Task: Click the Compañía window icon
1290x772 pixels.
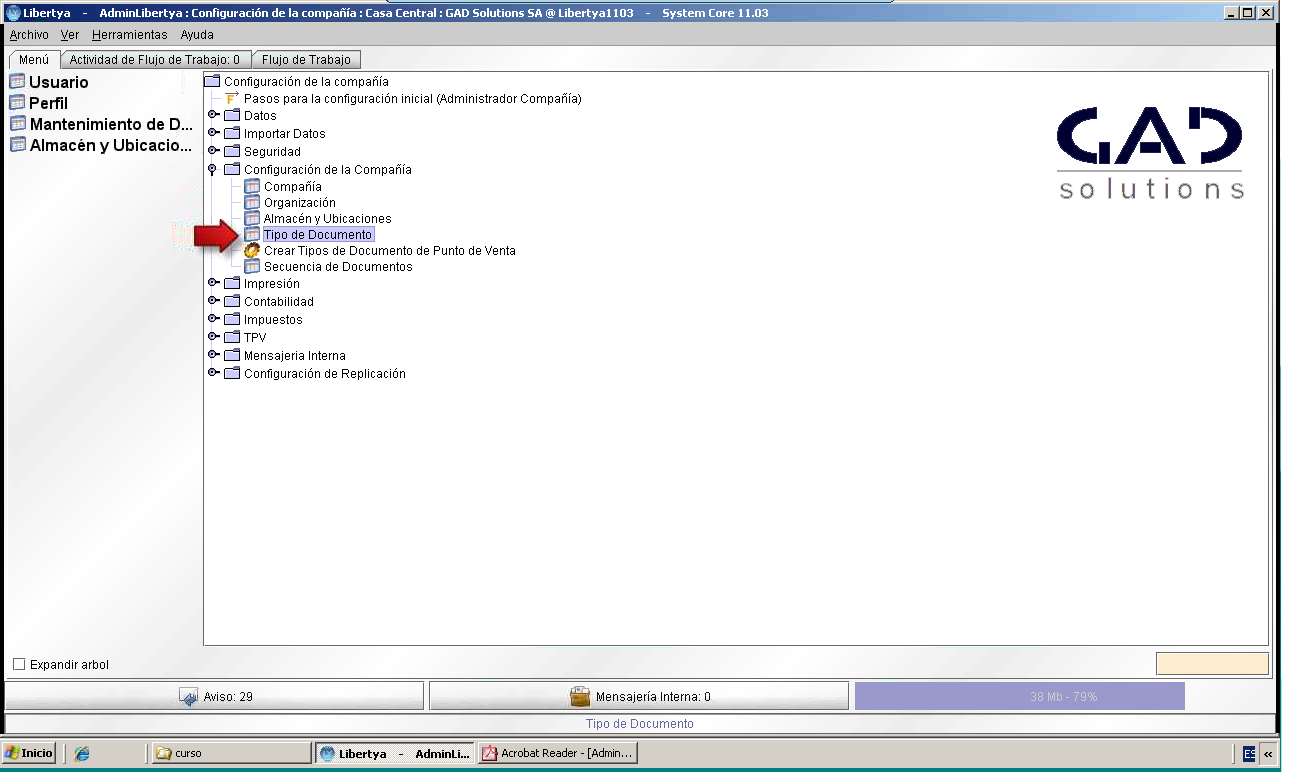Action: pyautogui.click(x=252, y=186)
